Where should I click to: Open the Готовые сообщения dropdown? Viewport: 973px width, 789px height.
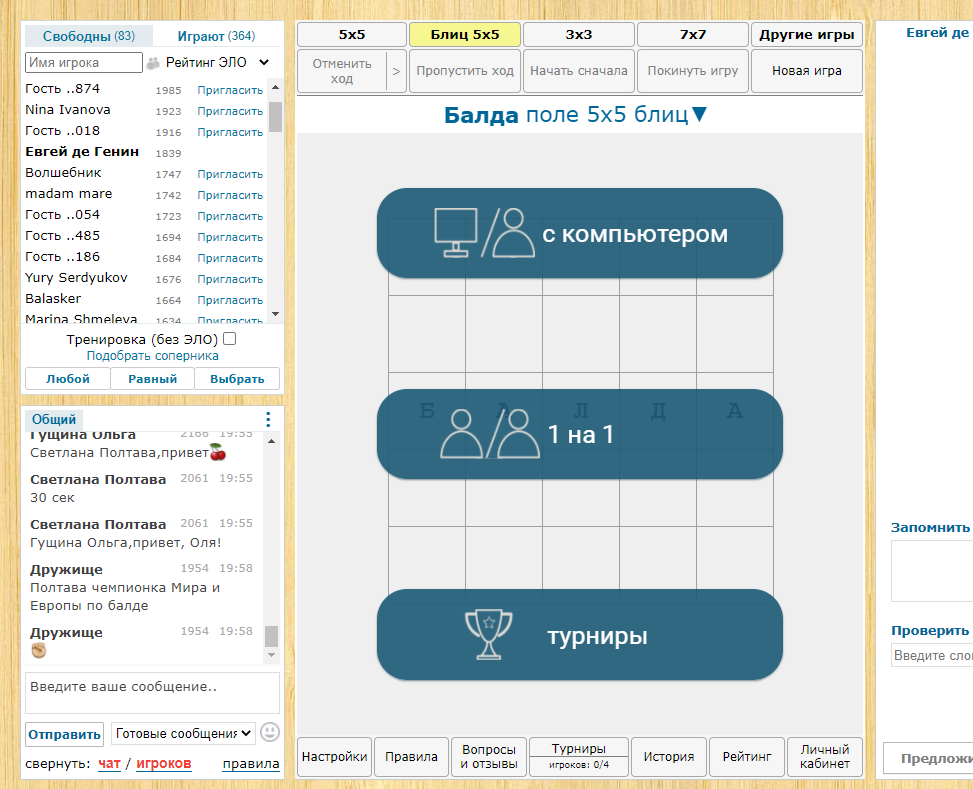(x=183, y=734)
